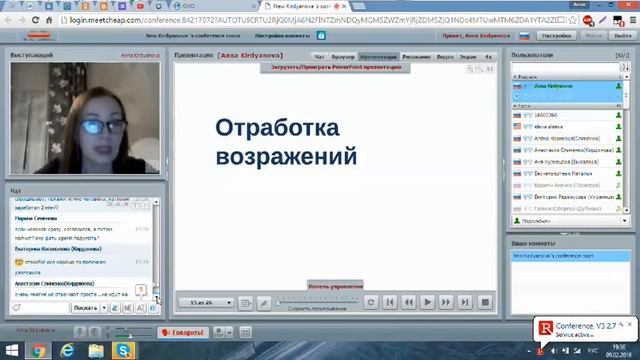Fast-forward presentation with double-right arrows
This screenshot has width=640, height=360.
pyautogui.click(x=446, y=302)
